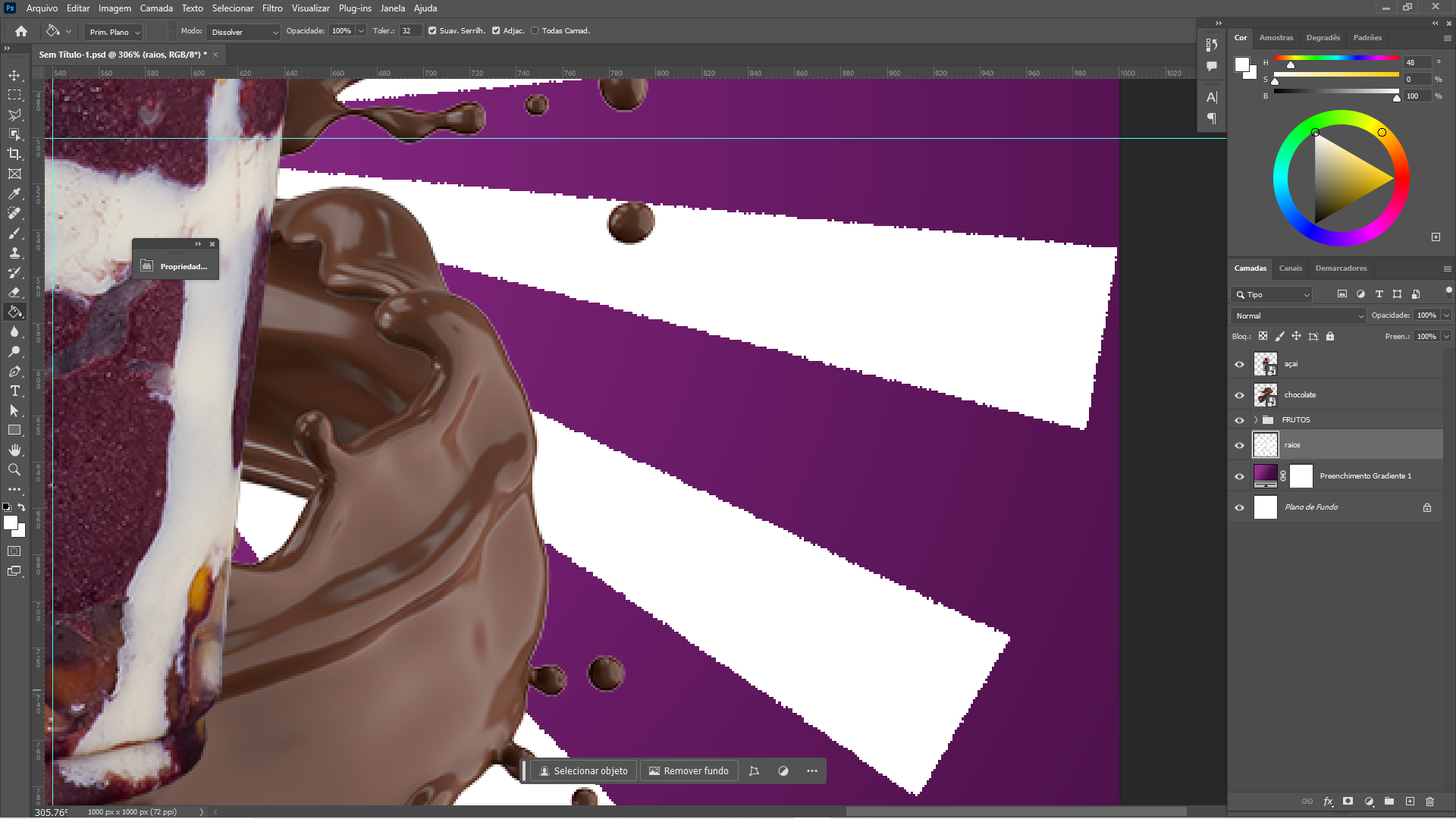Hide the chocolate layer
The image size is (1456, 819).
click(x=1240, y=394)
